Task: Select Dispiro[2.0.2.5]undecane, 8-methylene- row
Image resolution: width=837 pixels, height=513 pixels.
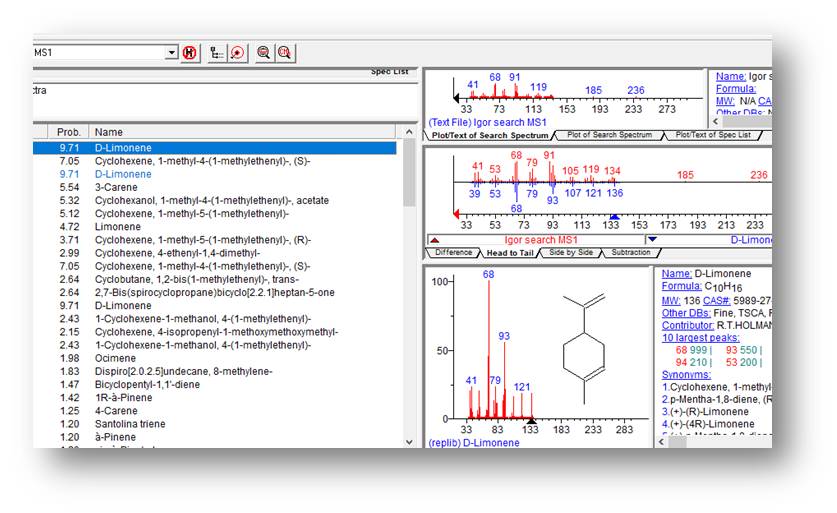Action: coord(215,372)
